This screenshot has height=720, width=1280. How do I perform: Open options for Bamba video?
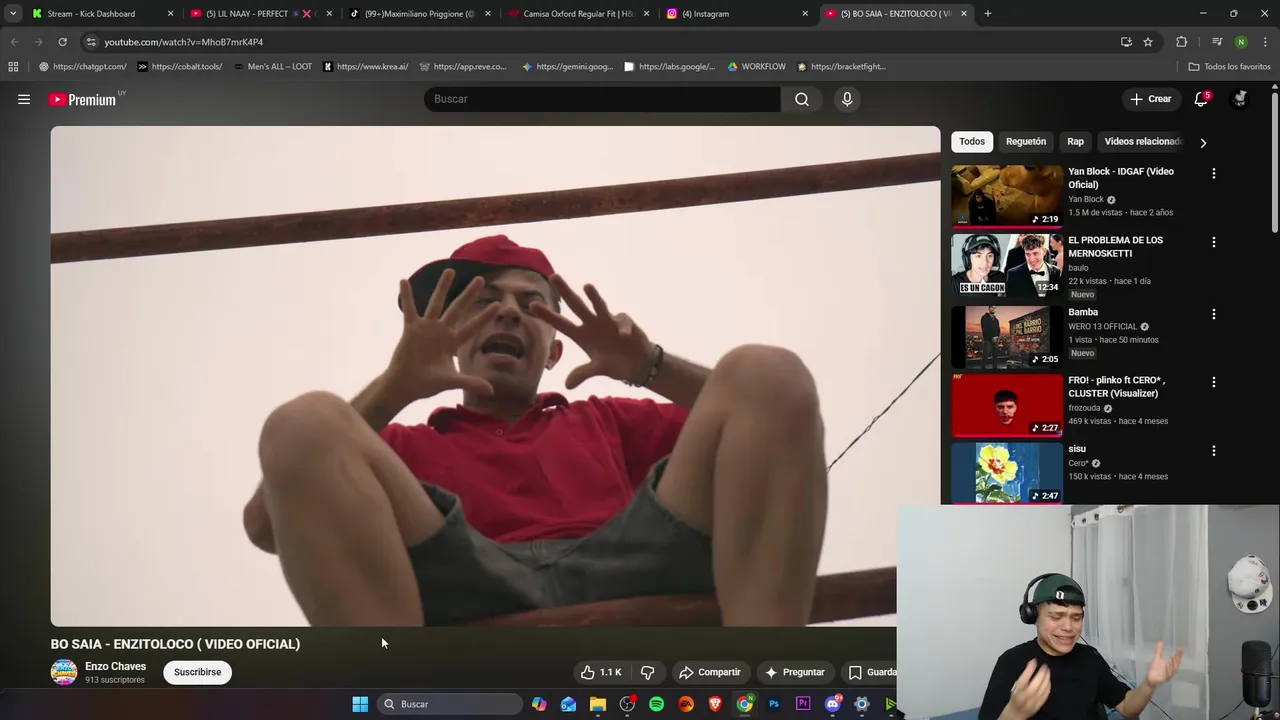click(1214, 314)
